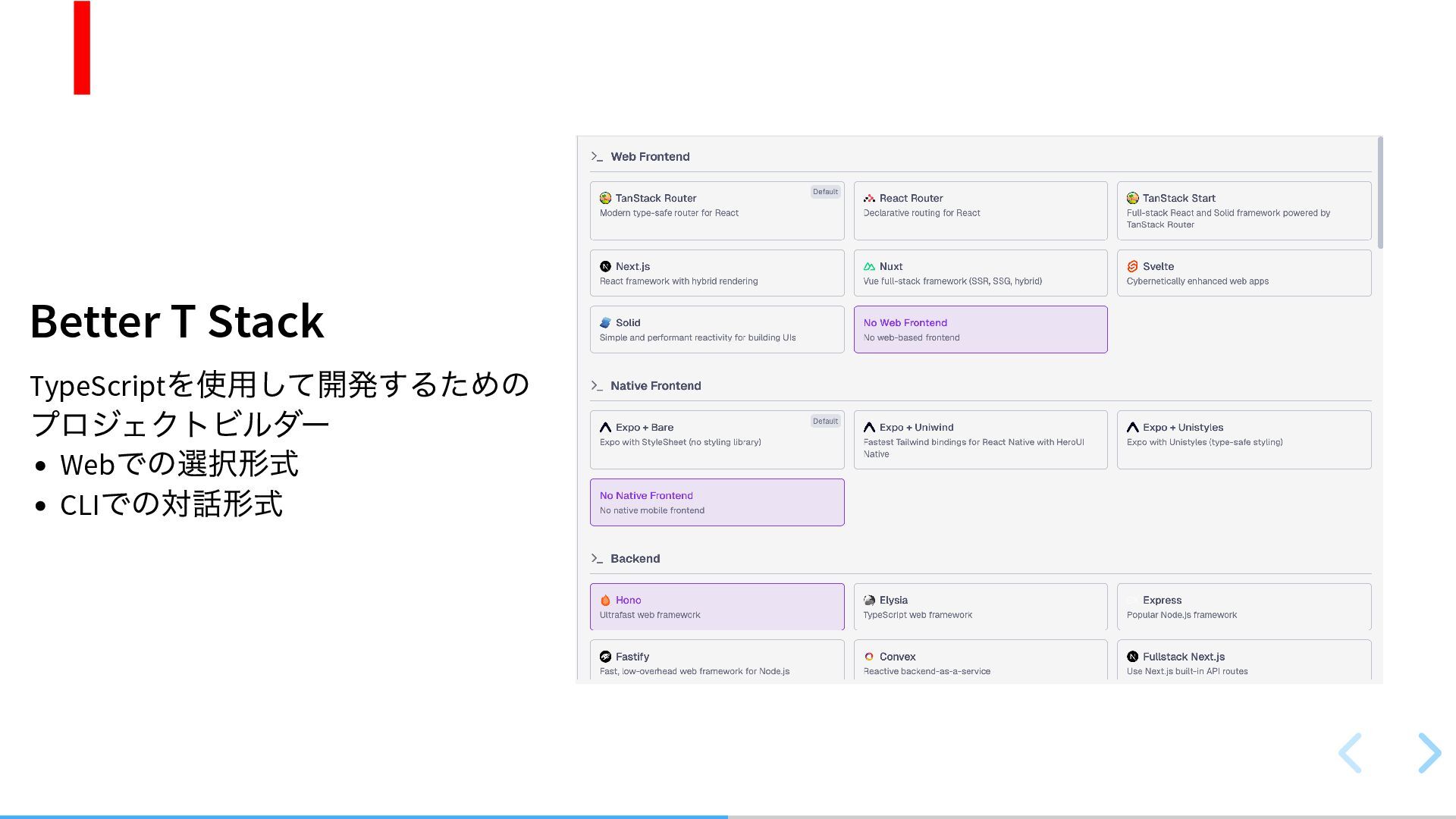Viewport: 1456px width, 819px height.
Task: Click 'React framework with hybrid rendering' text
Action: click(x=679, y=281)
